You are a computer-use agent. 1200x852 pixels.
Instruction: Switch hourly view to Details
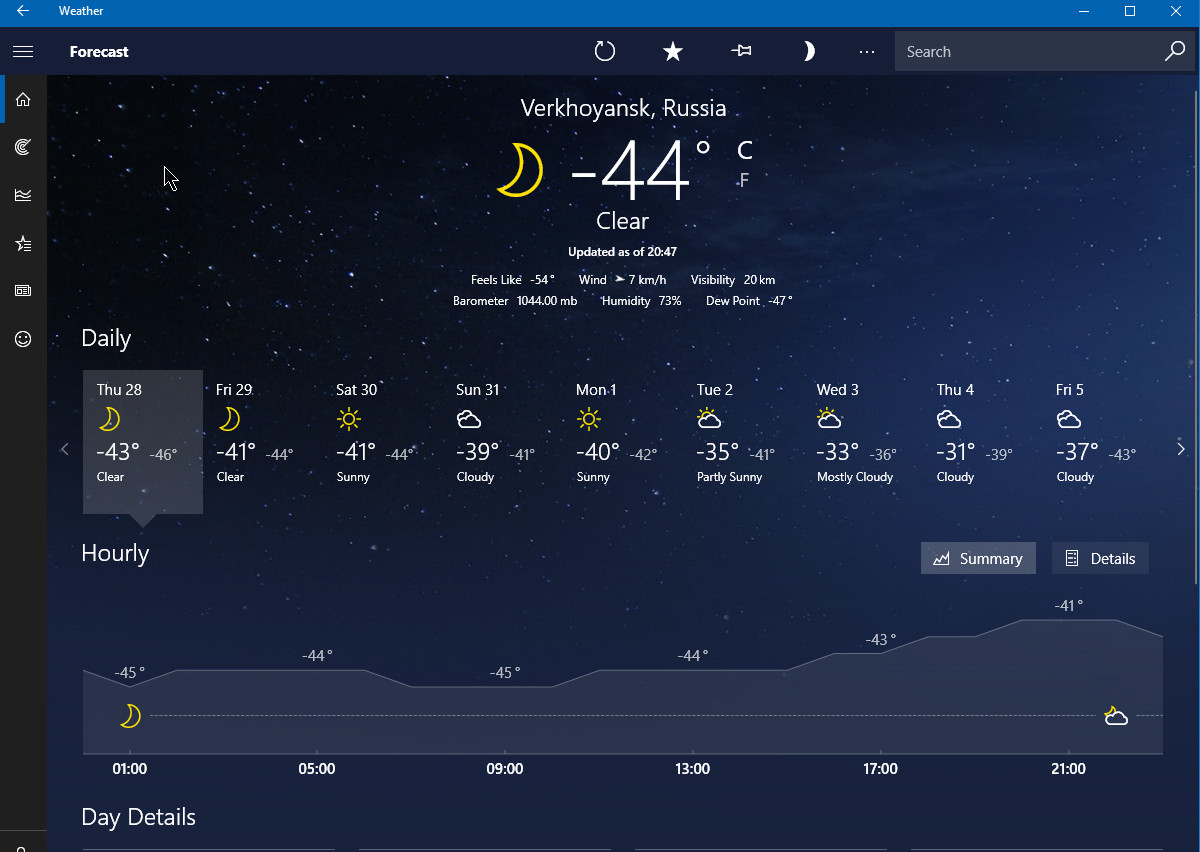tap(1100, 559)
